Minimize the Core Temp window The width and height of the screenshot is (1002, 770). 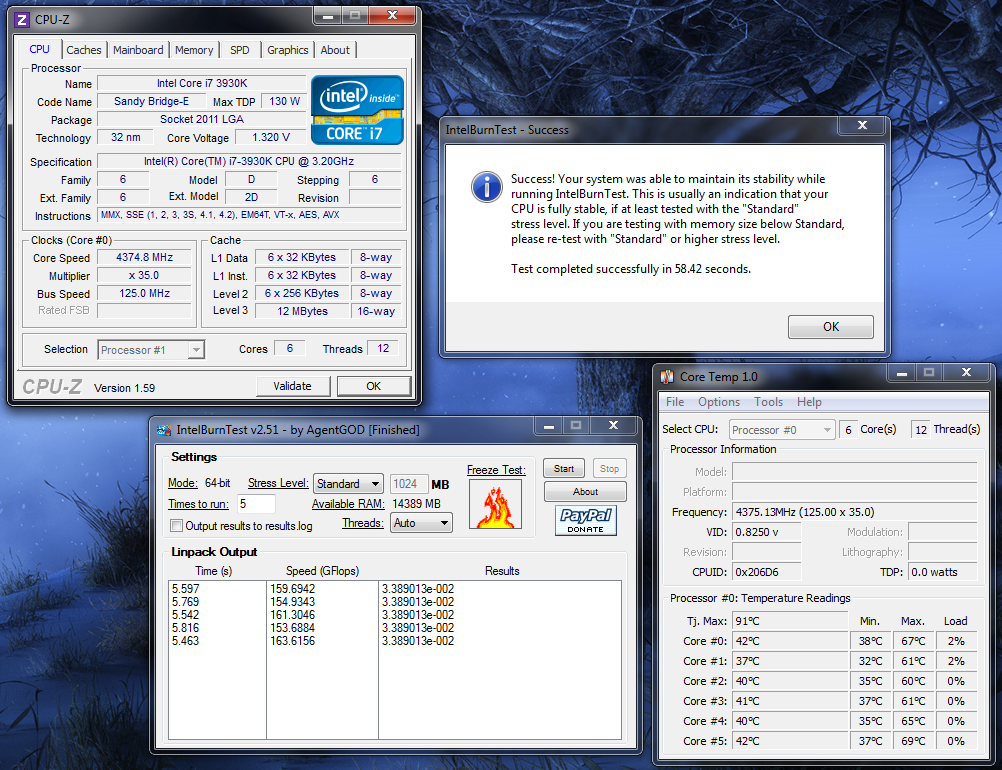coord(902,373)
